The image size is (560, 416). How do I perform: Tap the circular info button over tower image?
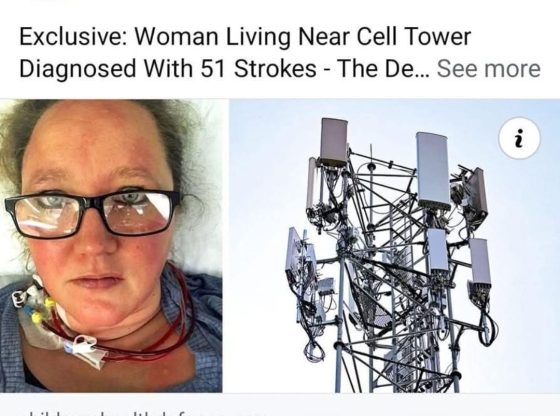(519, 138)
